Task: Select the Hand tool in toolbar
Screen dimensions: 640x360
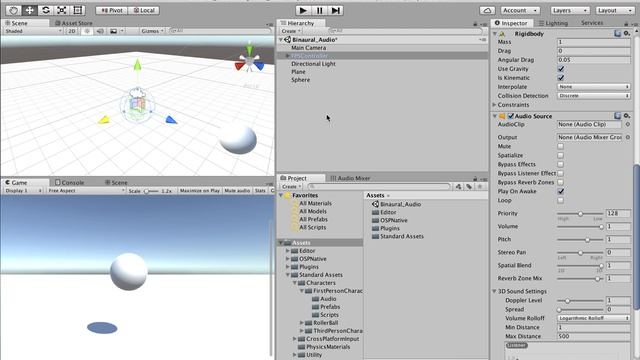Action: tap(13, 10)
